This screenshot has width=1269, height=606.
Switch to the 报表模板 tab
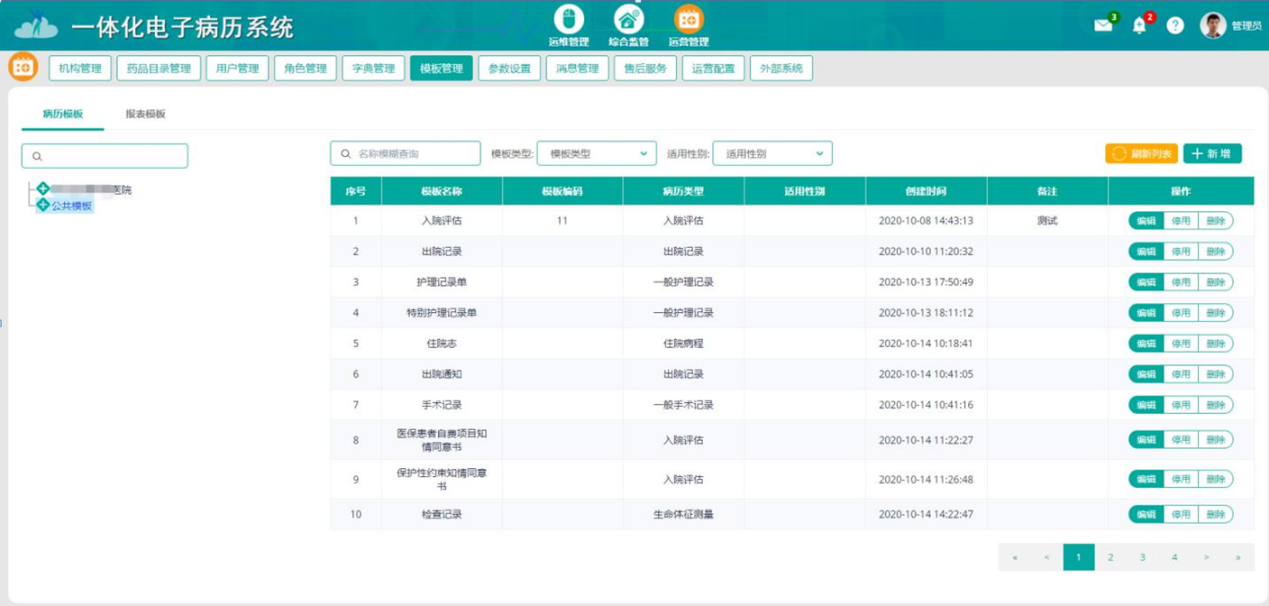pyautogui.click(x=145, y=114)
